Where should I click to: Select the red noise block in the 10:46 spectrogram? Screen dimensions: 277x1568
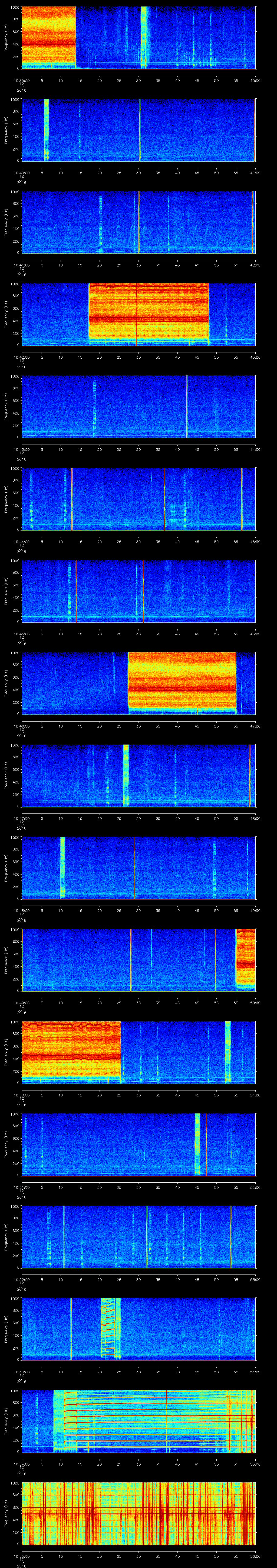pos(182,682)
